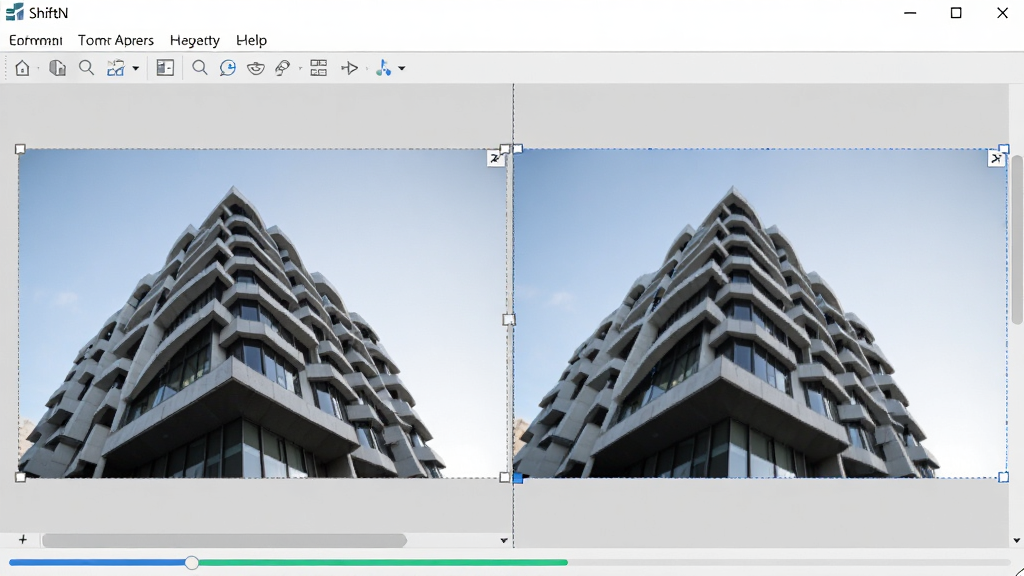Click the first magnifier icon, left of the separator
Viewport: 1024px width, 576px height.
point(86,68)
